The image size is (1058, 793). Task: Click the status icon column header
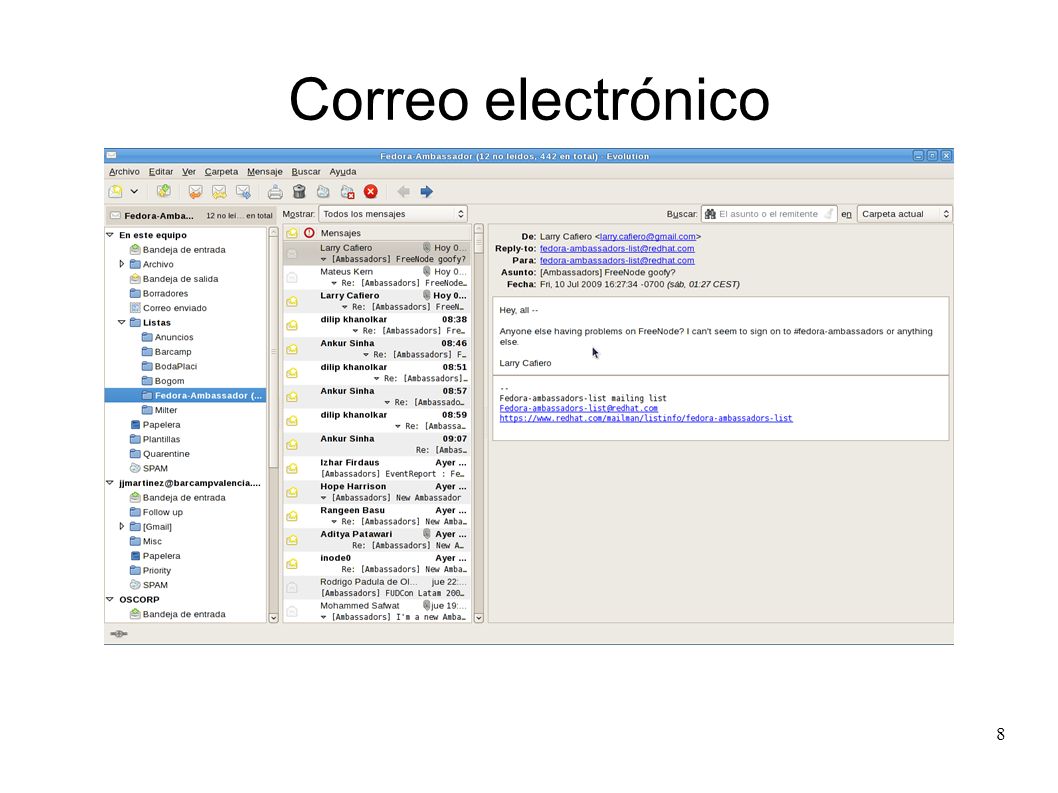click(291, 233)
